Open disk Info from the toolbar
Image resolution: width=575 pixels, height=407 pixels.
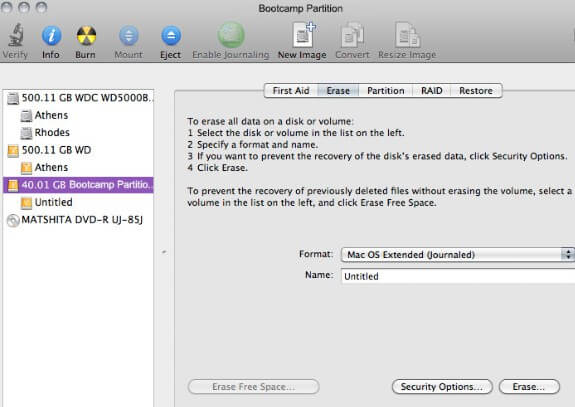pyautogui.click(x=51, y=36)
